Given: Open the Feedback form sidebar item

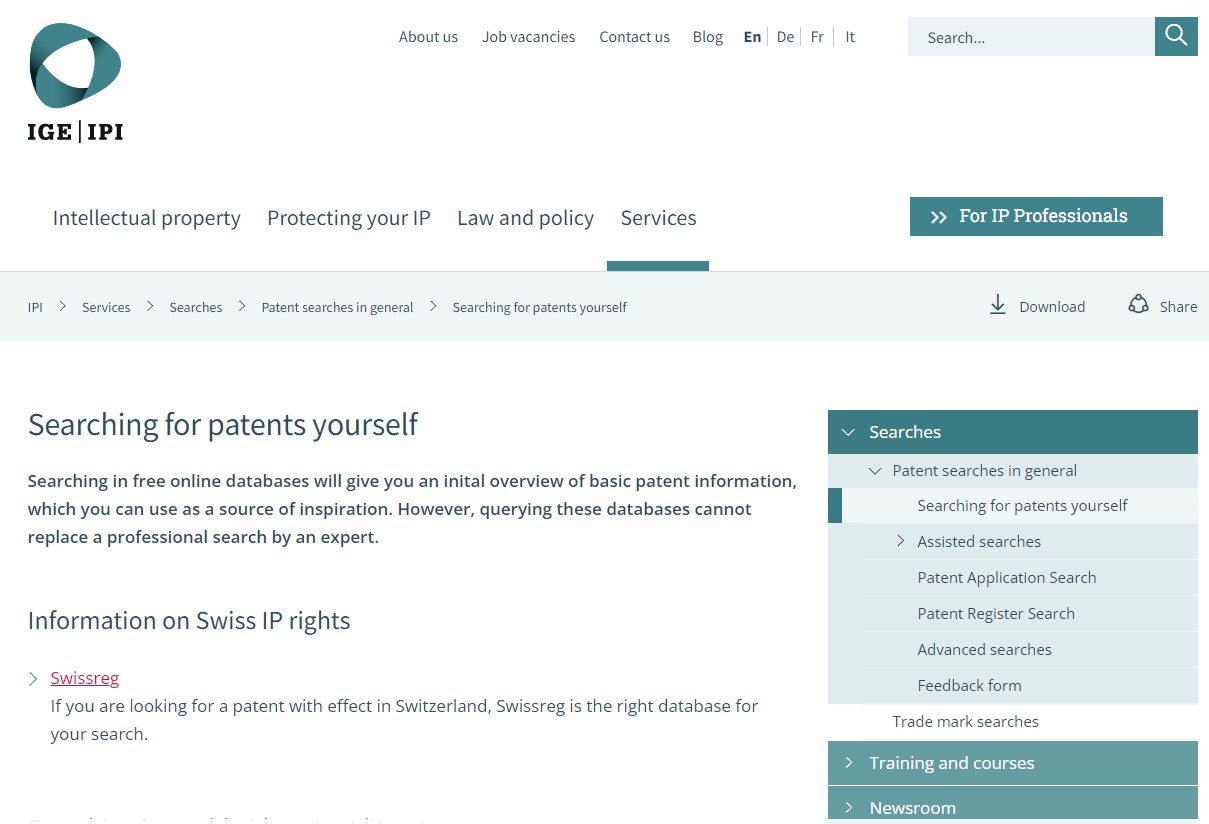Looking at the screenshot, I should [x=969, y=686].
